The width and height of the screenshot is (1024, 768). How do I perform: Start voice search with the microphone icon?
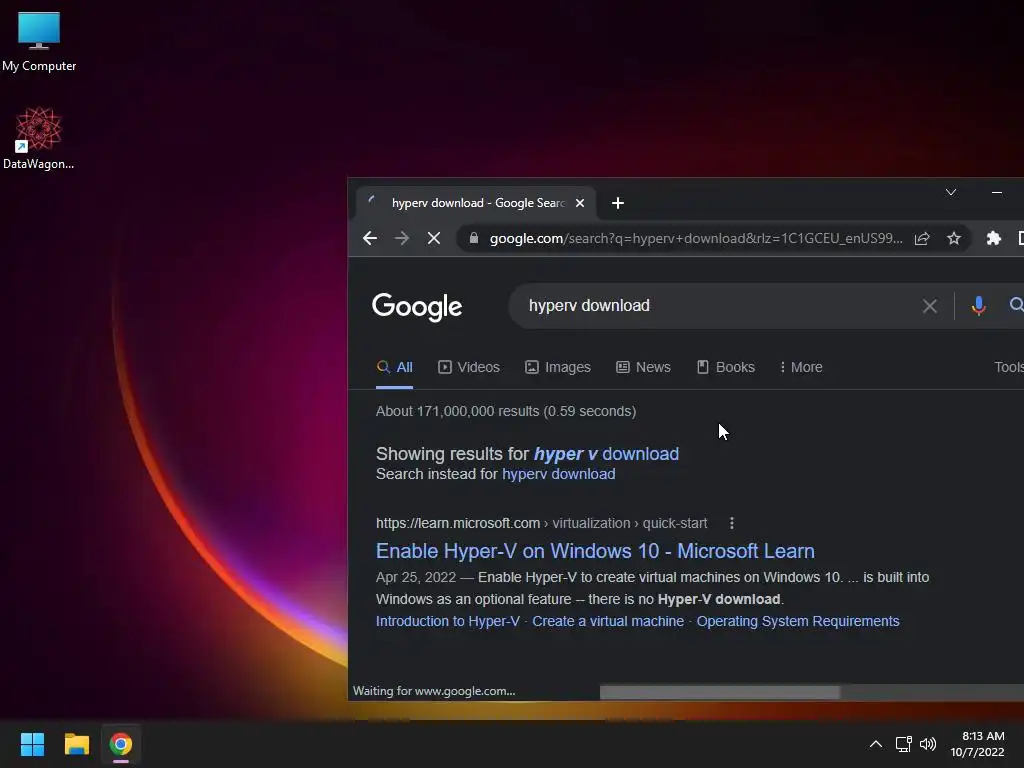(x=978, y=306)
